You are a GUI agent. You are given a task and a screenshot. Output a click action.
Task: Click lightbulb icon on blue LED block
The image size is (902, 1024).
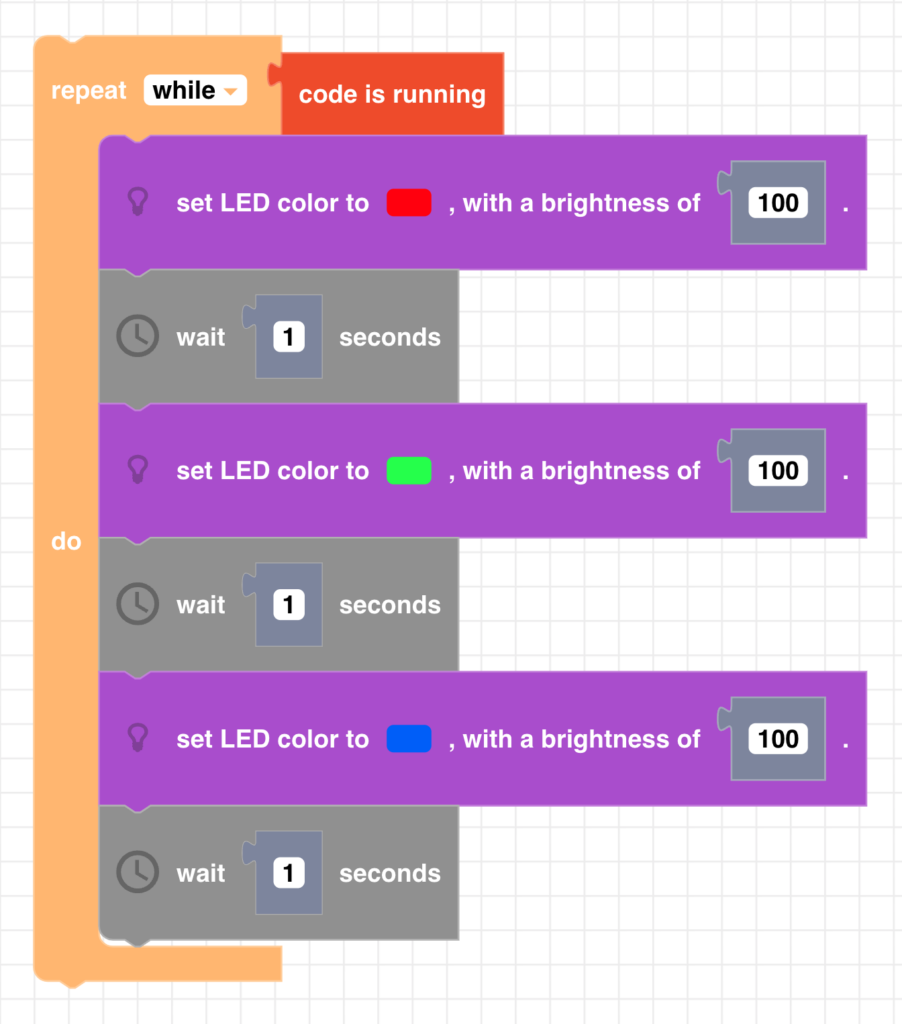click(x=139, y=739)
